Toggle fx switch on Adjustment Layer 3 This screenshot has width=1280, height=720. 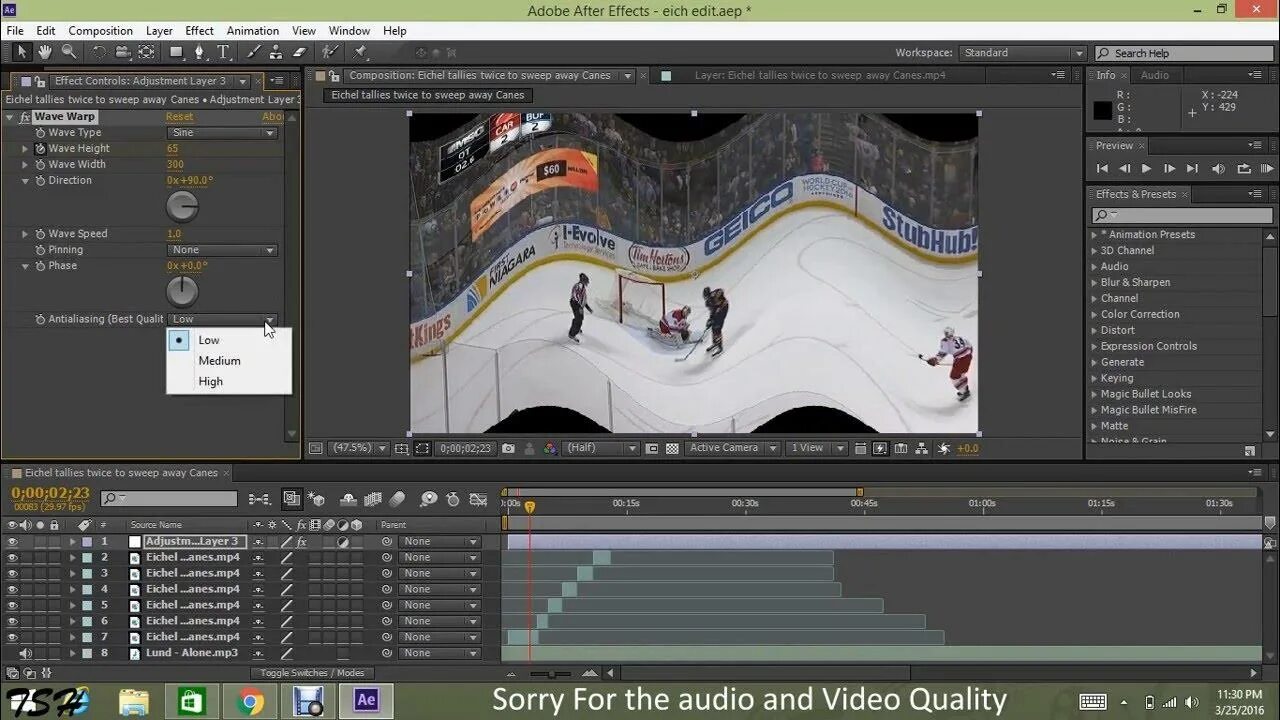[x=301, y=541]
